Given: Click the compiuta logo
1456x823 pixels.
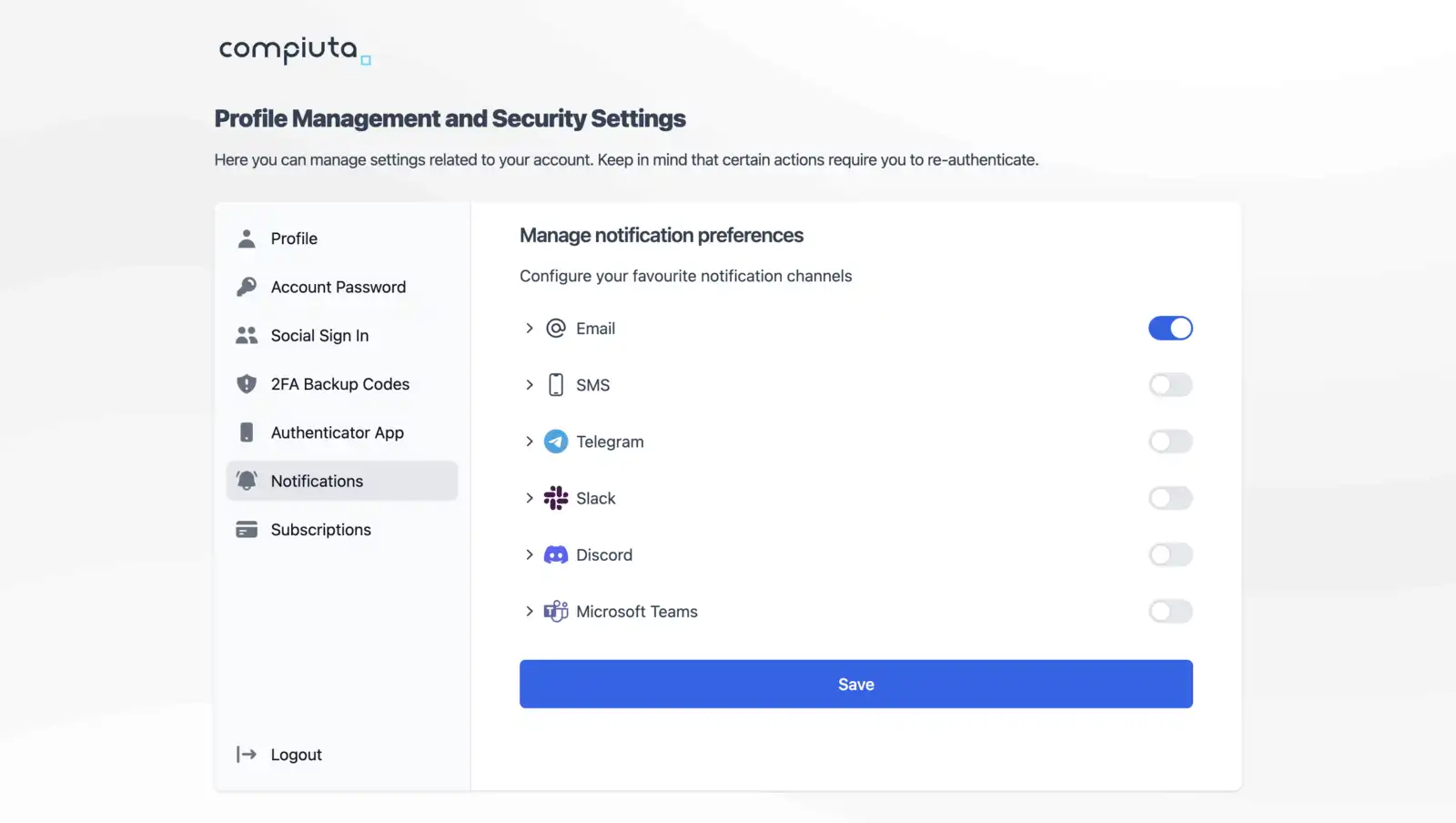Looking at the screenshot, I should pyautogui.click(x=293, y=52).
